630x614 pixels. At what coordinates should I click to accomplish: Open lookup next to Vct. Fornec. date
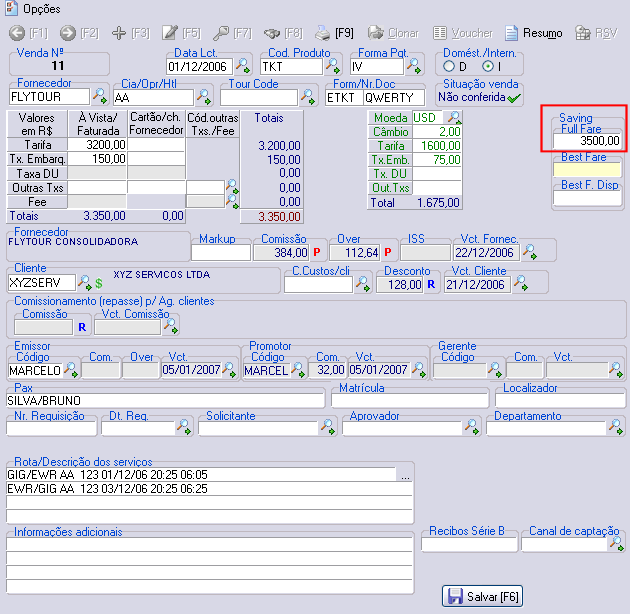[530, 252]
